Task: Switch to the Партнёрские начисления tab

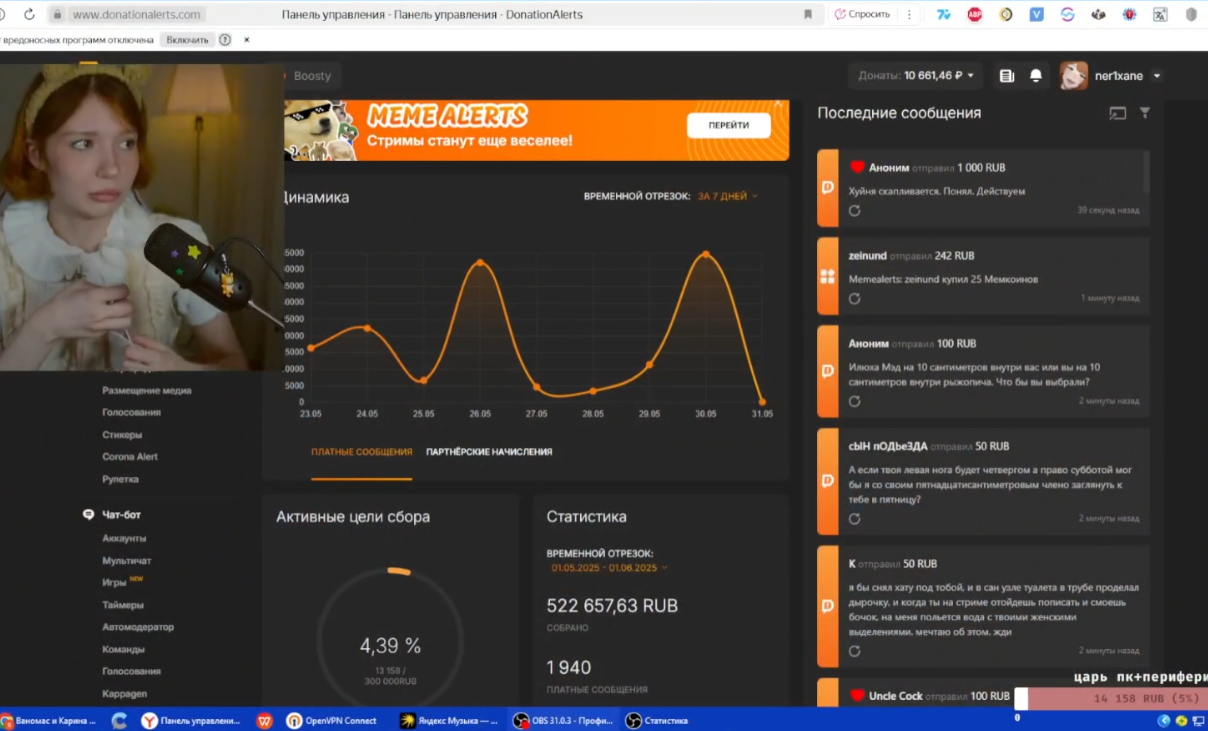Action: 489,452
